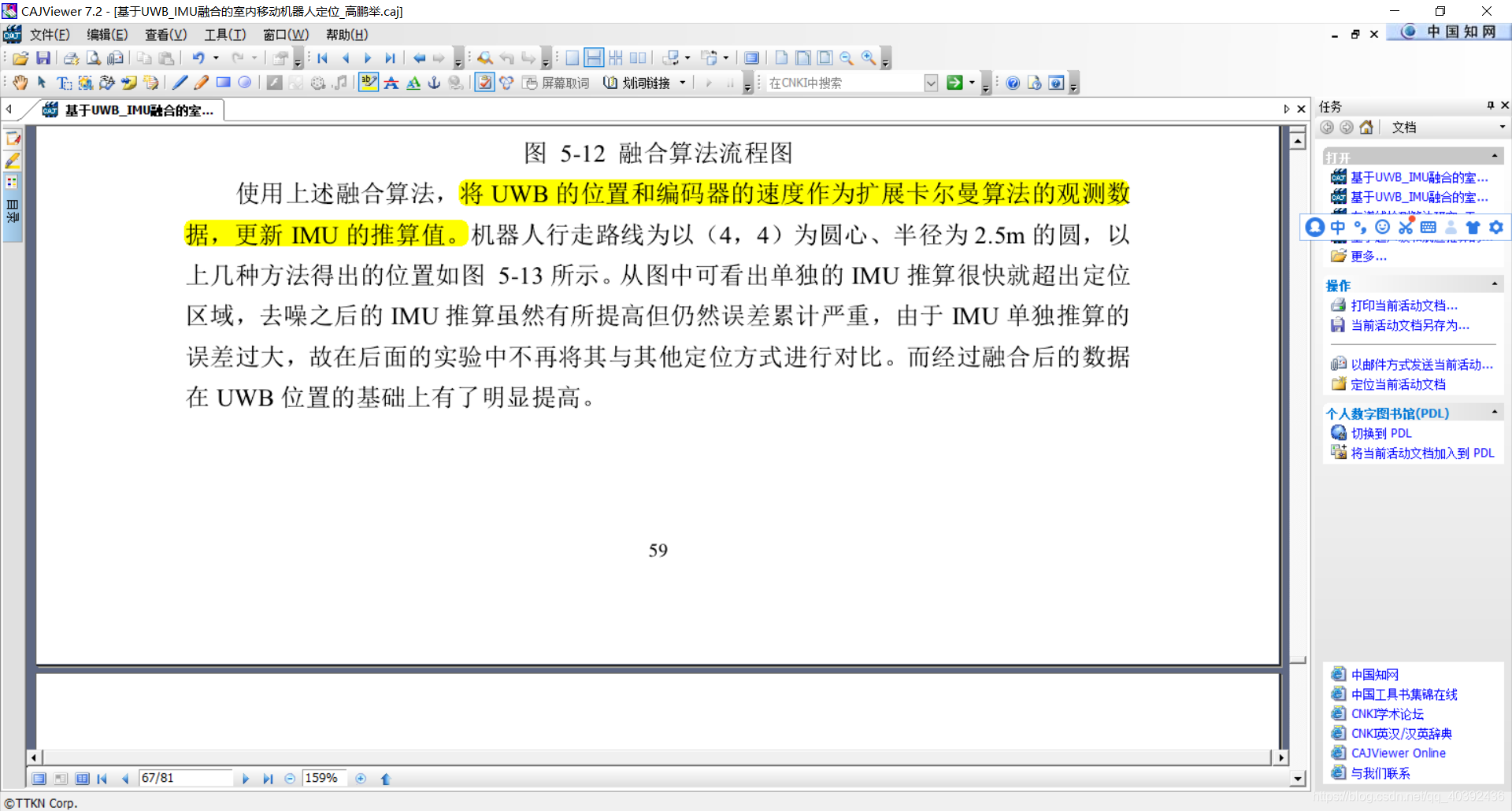This screenshot has height=811, width=1512.
Task: Open the 工具(T) menu
Action: click(225, 35)
